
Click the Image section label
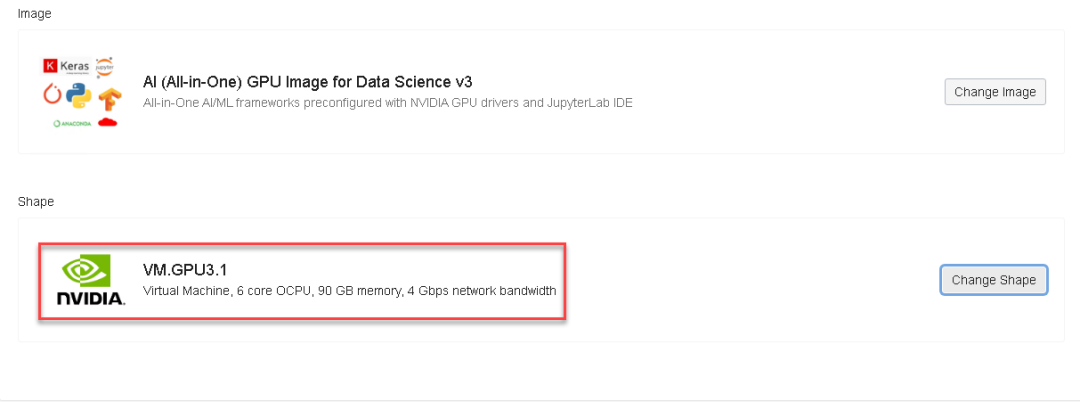pyautogui.click(x=35, y=14)
